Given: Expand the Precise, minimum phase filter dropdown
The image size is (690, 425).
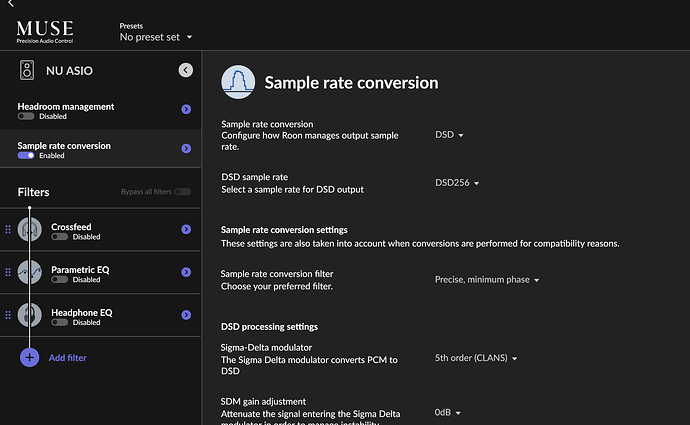Looking at the screenshot, I should point(487,280).
